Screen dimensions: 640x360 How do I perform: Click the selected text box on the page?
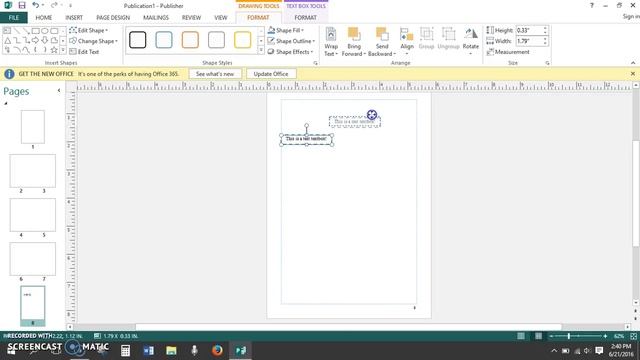[307, 139]
